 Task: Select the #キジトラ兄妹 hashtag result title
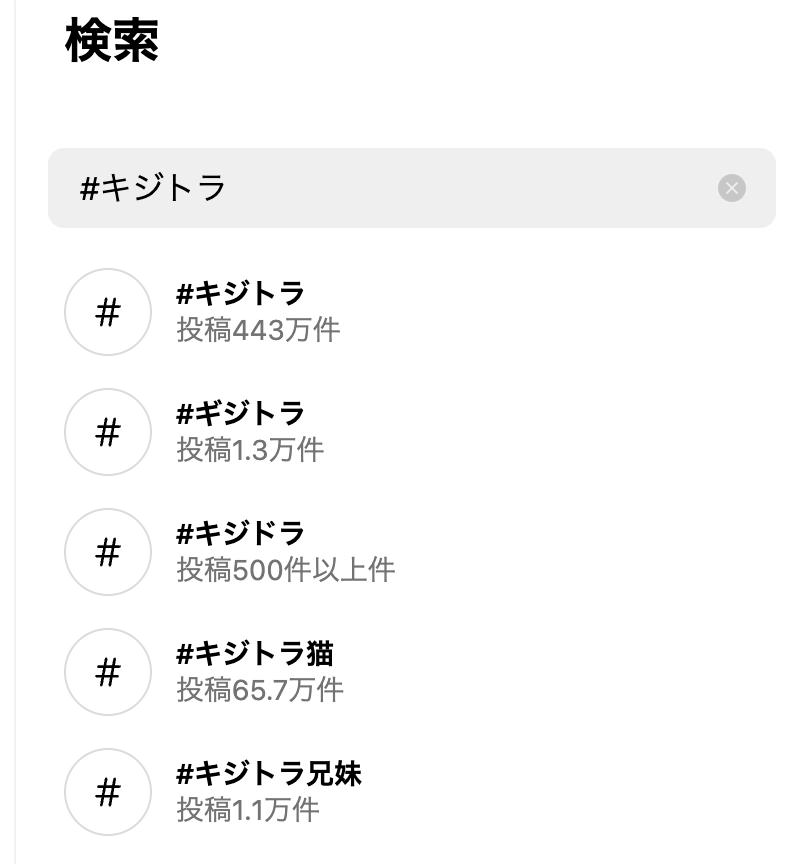(268, 774)
